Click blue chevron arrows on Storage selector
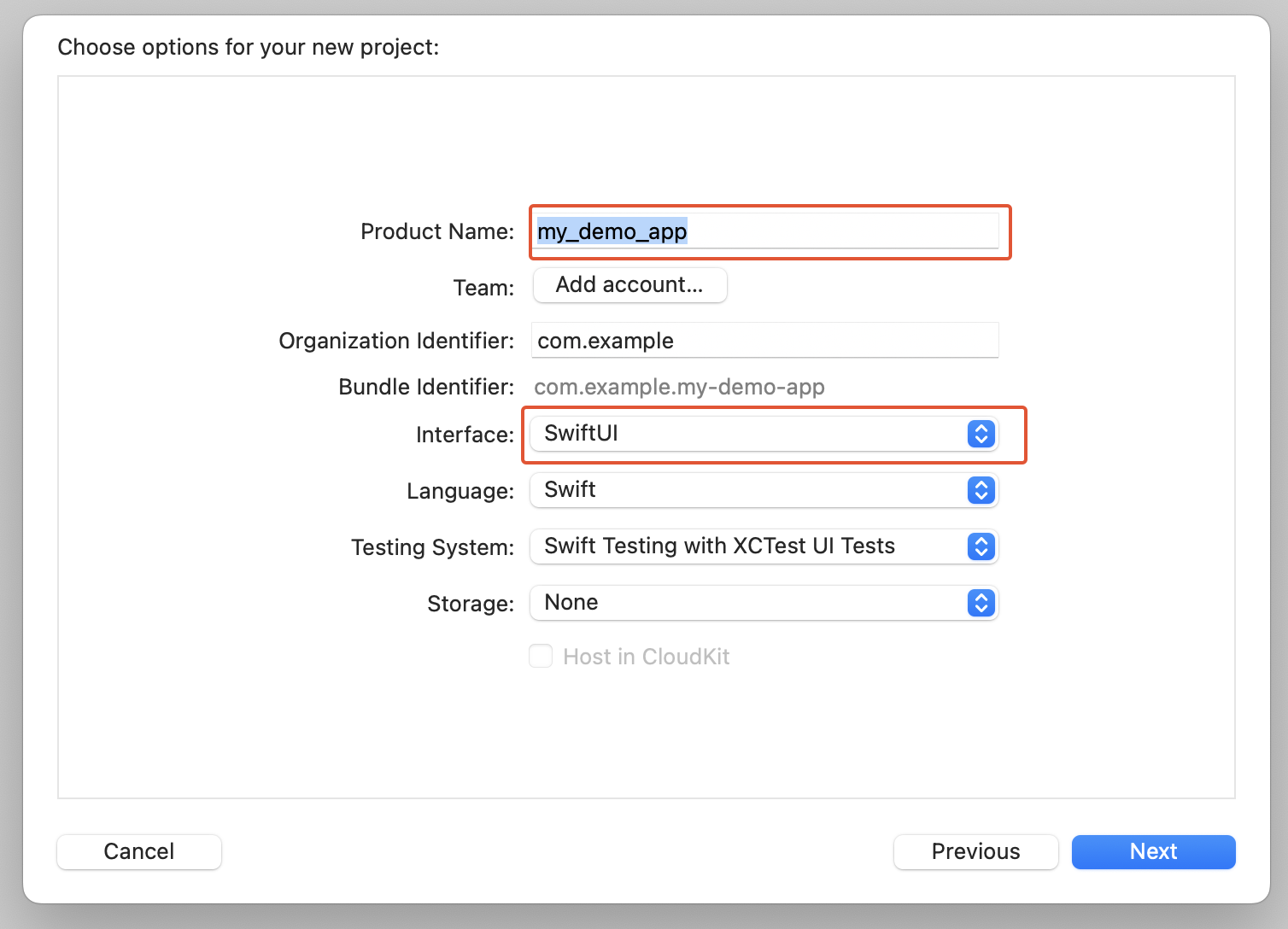The width and height of the screenshot is (1288, 929). [981, 603]
